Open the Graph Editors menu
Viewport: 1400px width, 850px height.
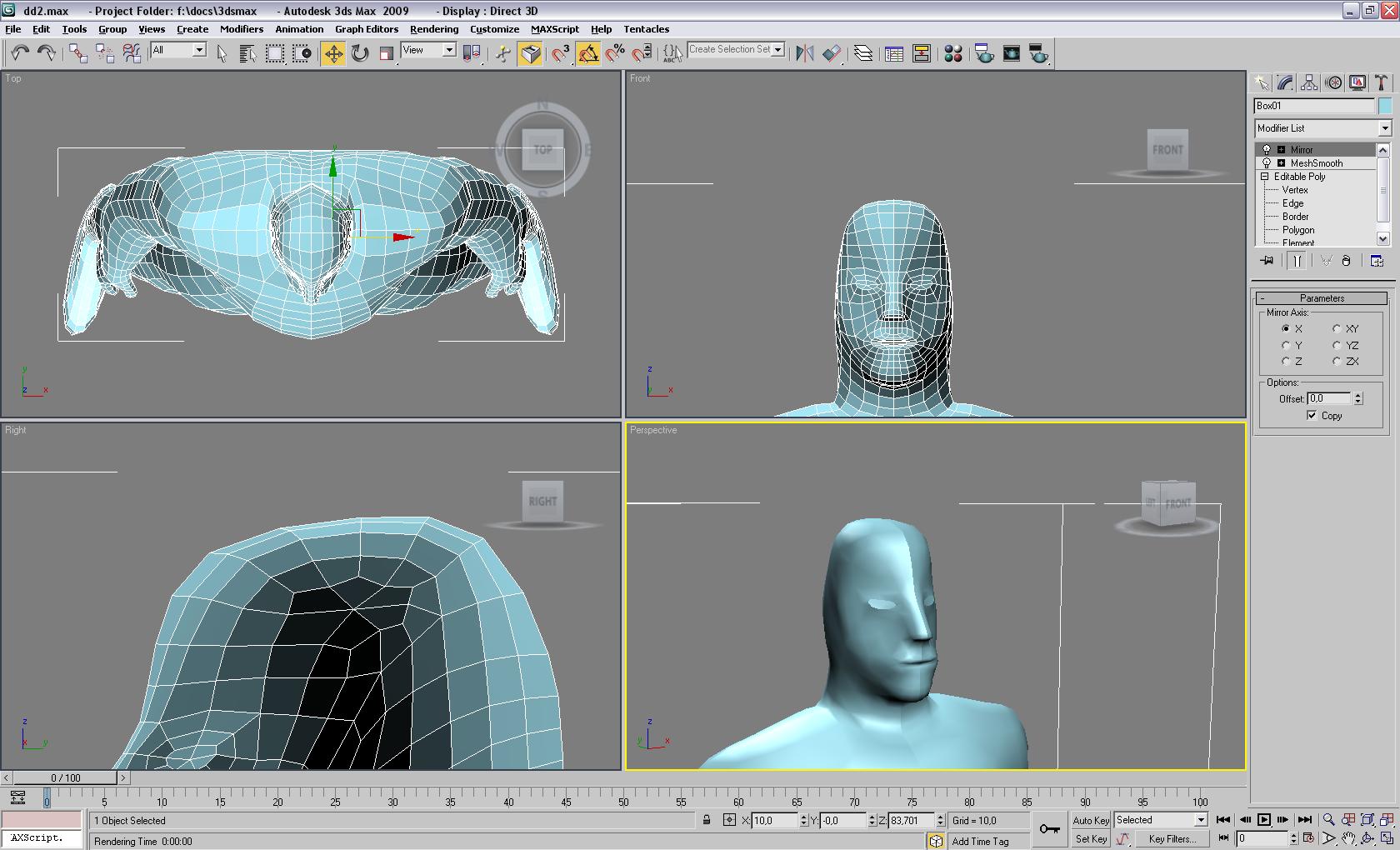point(367,29)
